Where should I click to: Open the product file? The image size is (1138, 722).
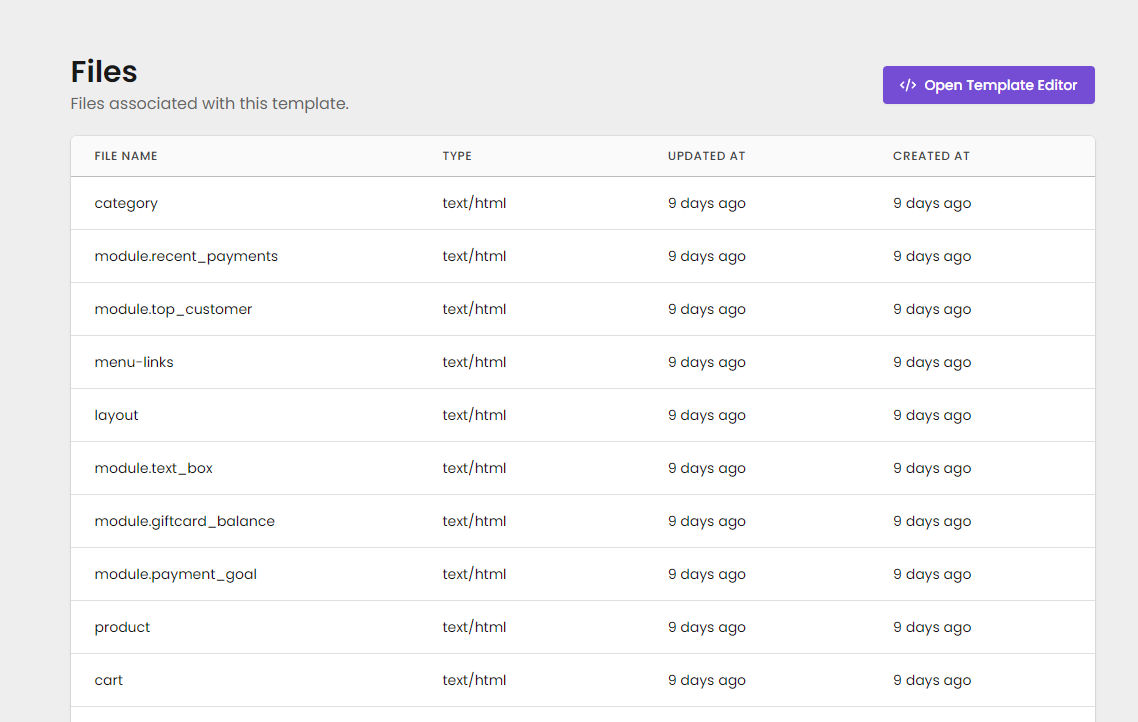click(122, 627)
